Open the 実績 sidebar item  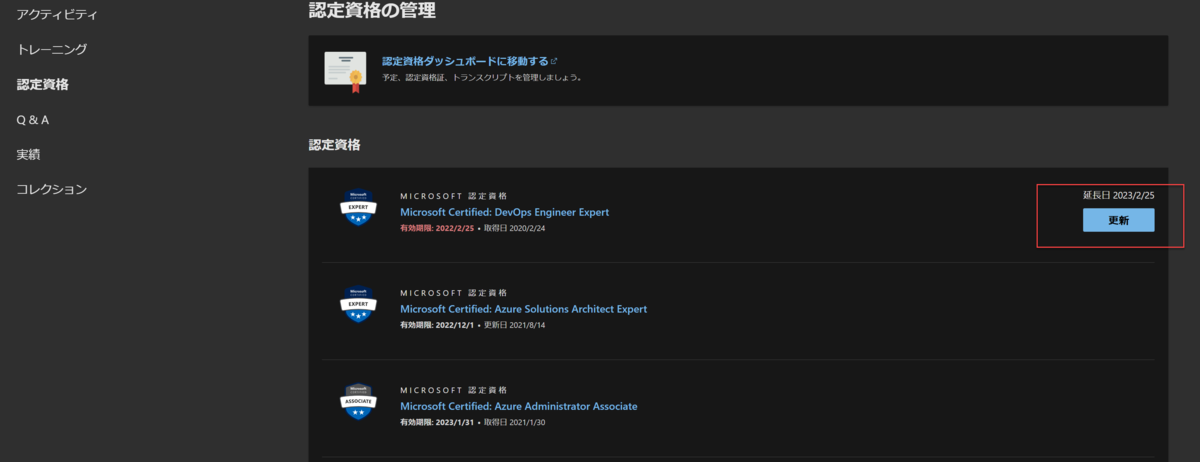29,155
